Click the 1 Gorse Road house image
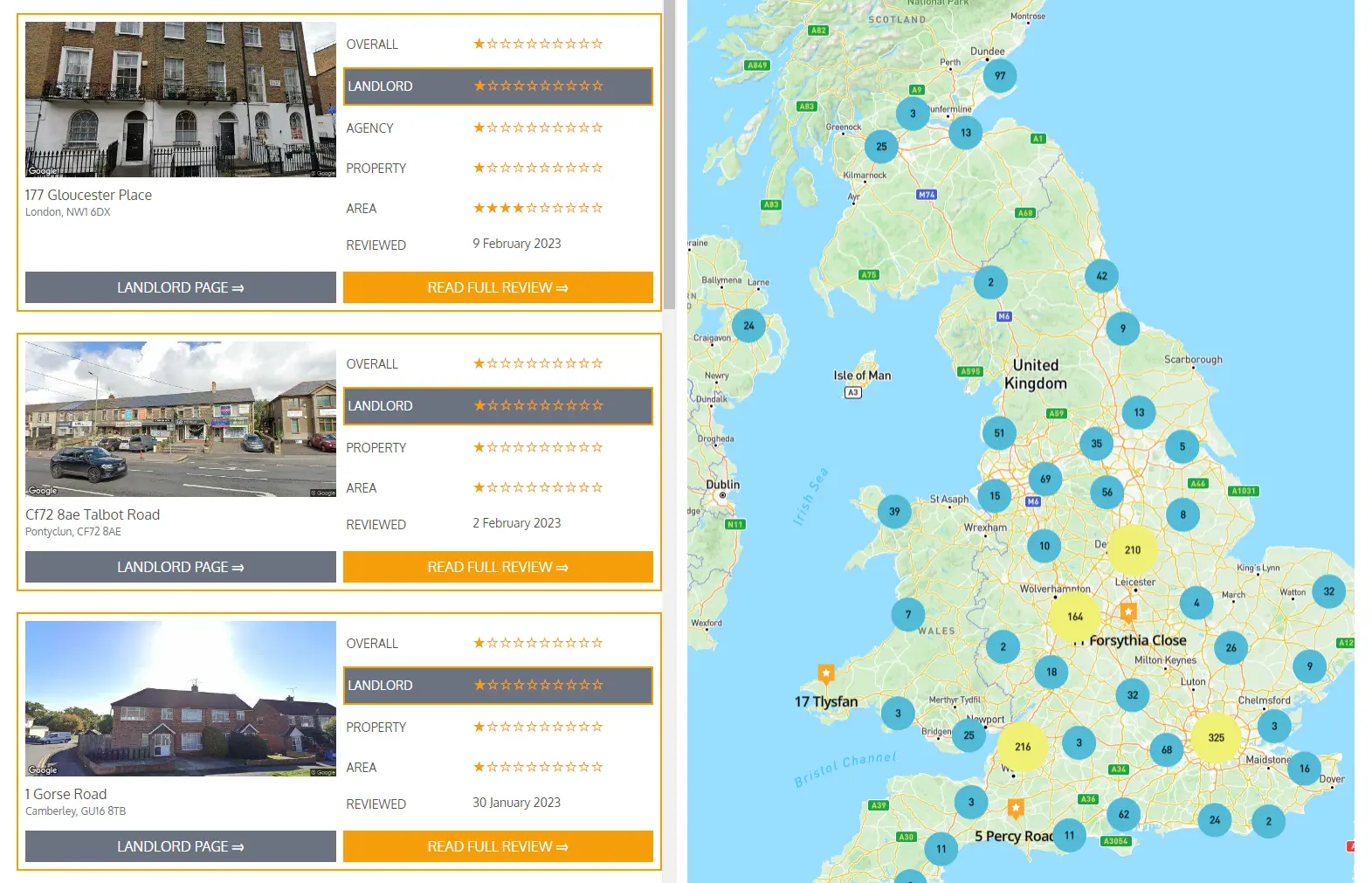Image resolution: width=1372 pixels, height=883 pixels. point(180,699)
